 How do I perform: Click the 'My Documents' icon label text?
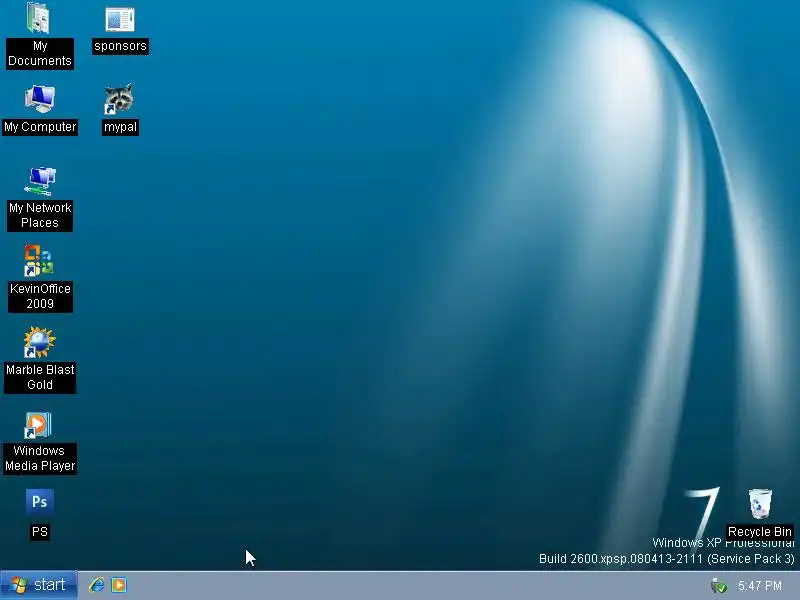pyautogui.click(x=40, y=54)
